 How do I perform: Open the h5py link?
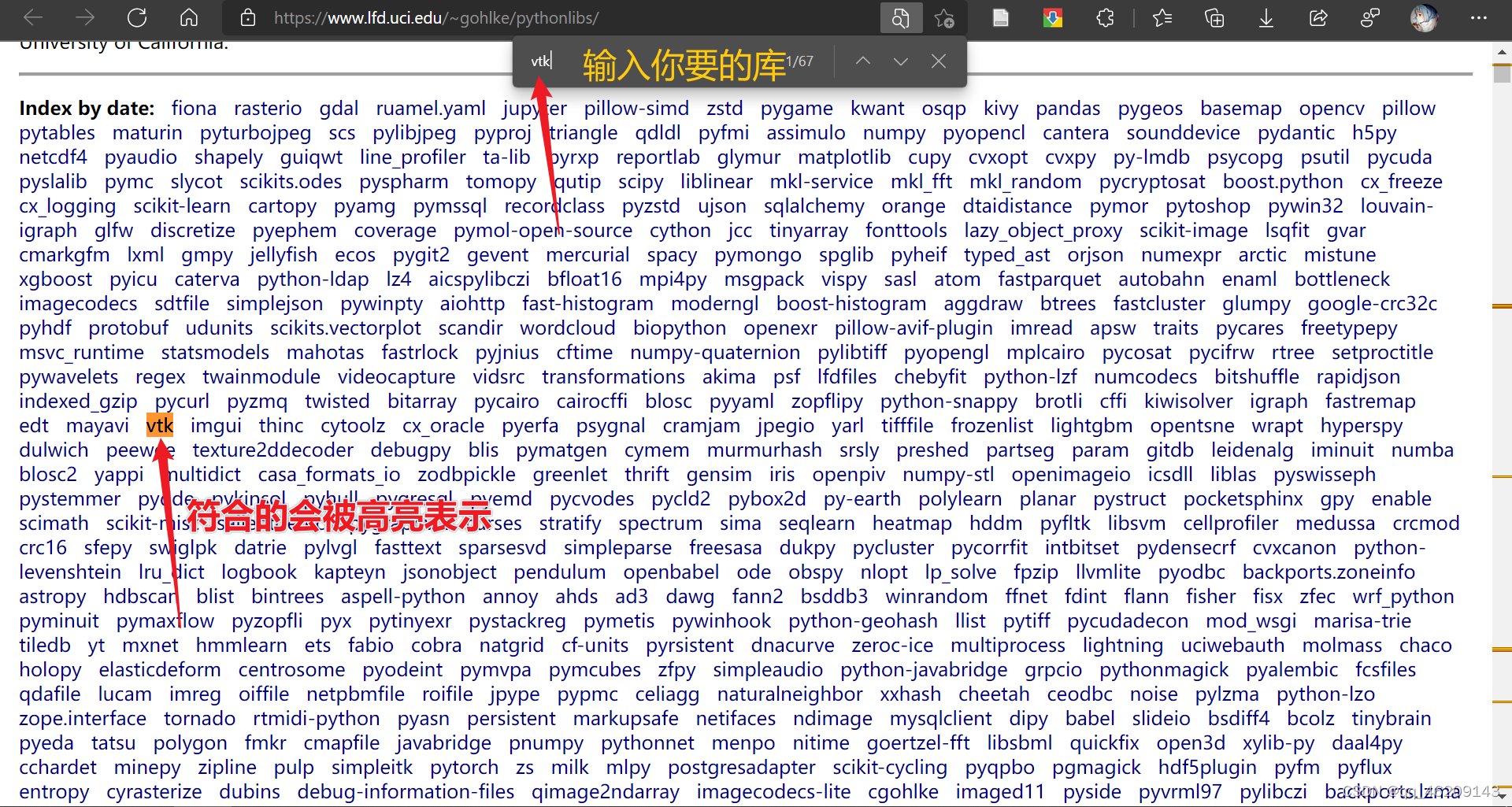click(1374, 133)
